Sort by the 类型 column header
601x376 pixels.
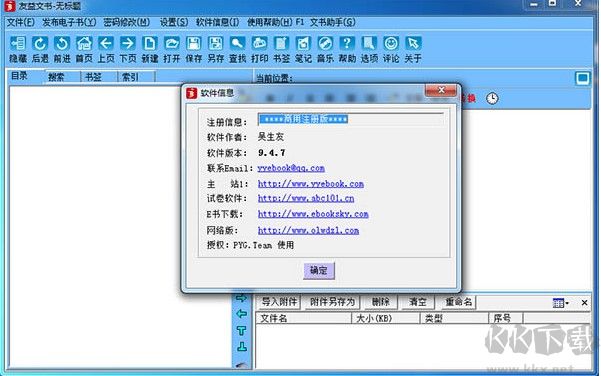tap(454, 319)
